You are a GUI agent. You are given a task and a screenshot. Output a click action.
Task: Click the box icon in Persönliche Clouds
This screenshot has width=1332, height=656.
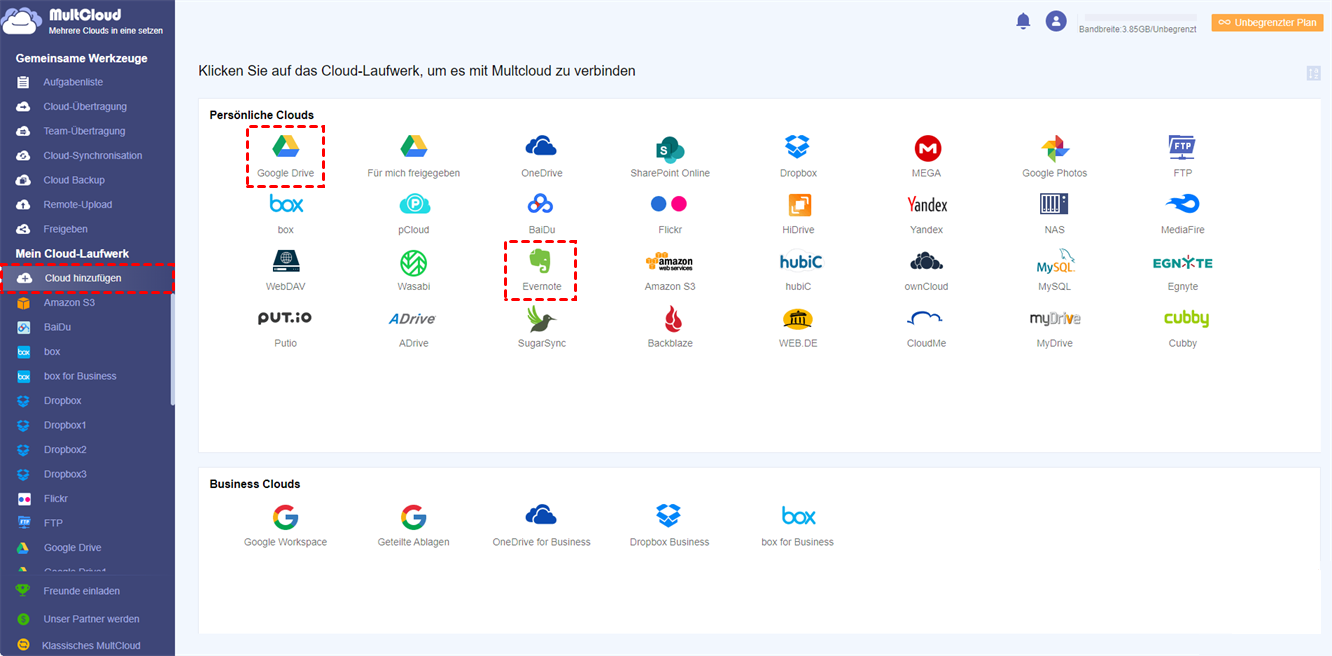[286, 204]
